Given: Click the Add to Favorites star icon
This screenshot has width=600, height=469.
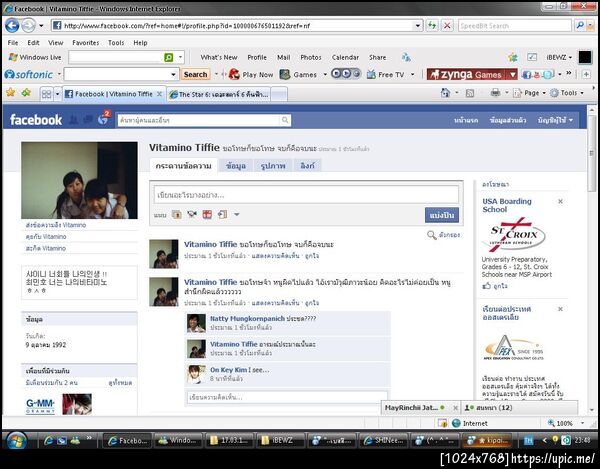Looking at the screenshot, I should coord(26,93).
